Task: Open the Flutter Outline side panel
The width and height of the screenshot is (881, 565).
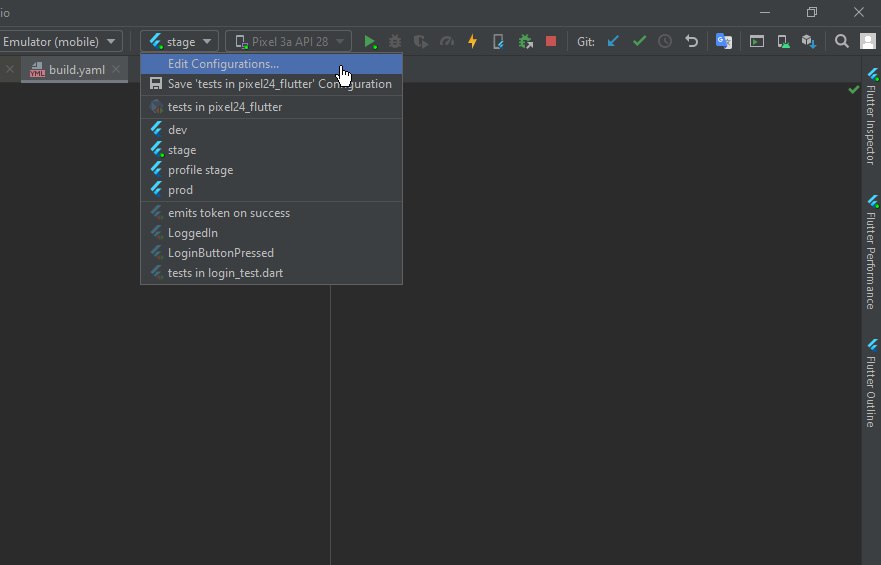Action: pos(871,384)
